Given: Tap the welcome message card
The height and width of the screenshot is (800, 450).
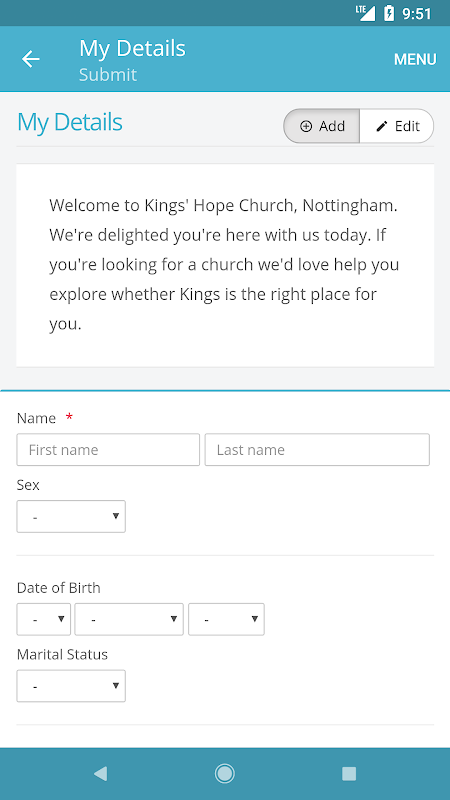Looking at the screenshot, I should [x=225, y=265].
